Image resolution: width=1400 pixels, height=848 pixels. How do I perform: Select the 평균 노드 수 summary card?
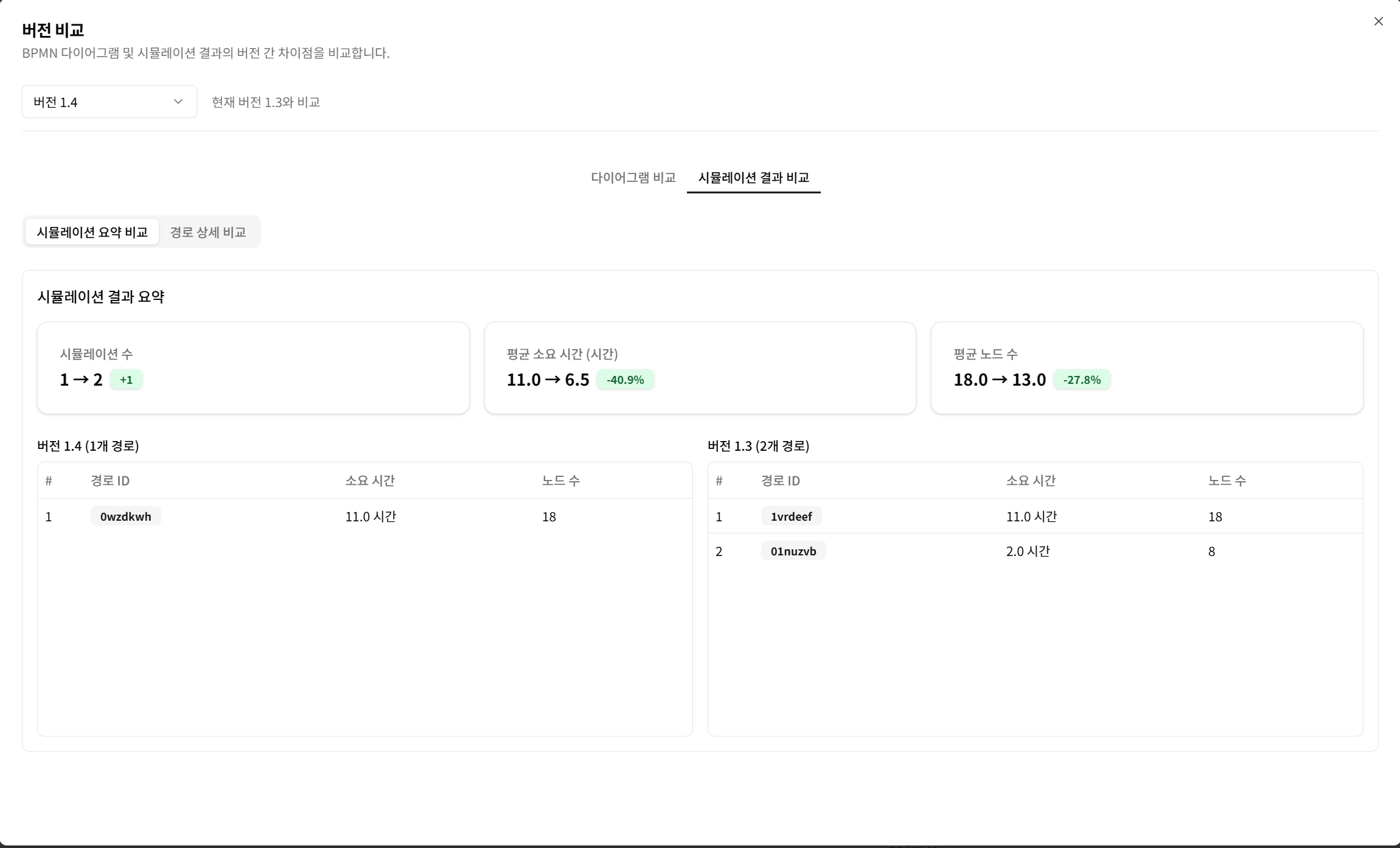1147,367
